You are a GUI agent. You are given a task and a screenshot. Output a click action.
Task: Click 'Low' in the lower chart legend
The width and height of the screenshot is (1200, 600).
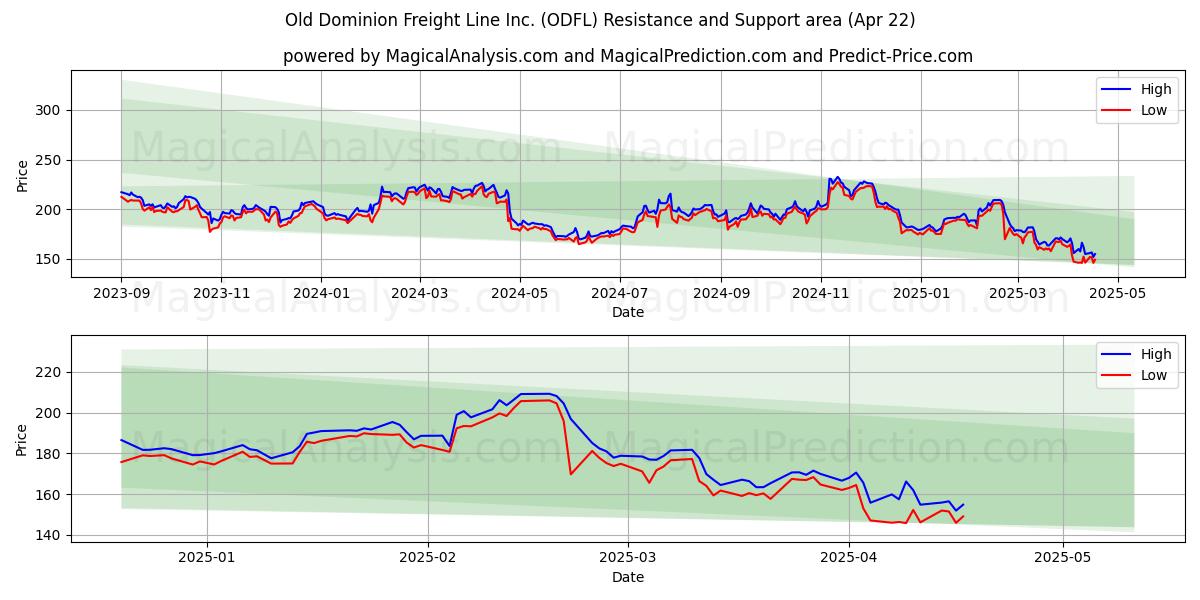tap(1154, 375)
